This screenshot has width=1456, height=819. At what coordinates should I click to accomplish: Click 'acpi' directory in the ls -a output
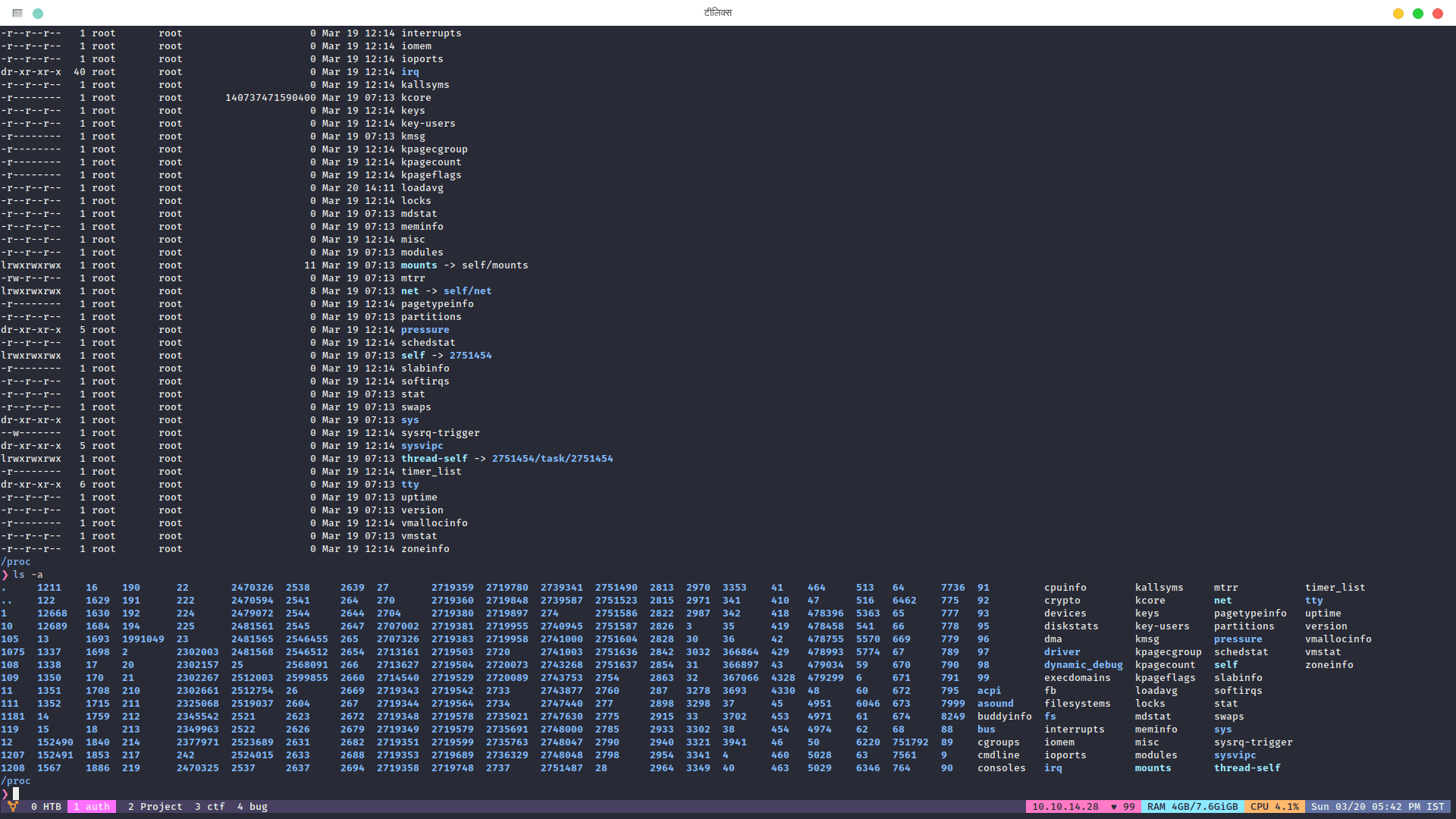click(990, 691)
